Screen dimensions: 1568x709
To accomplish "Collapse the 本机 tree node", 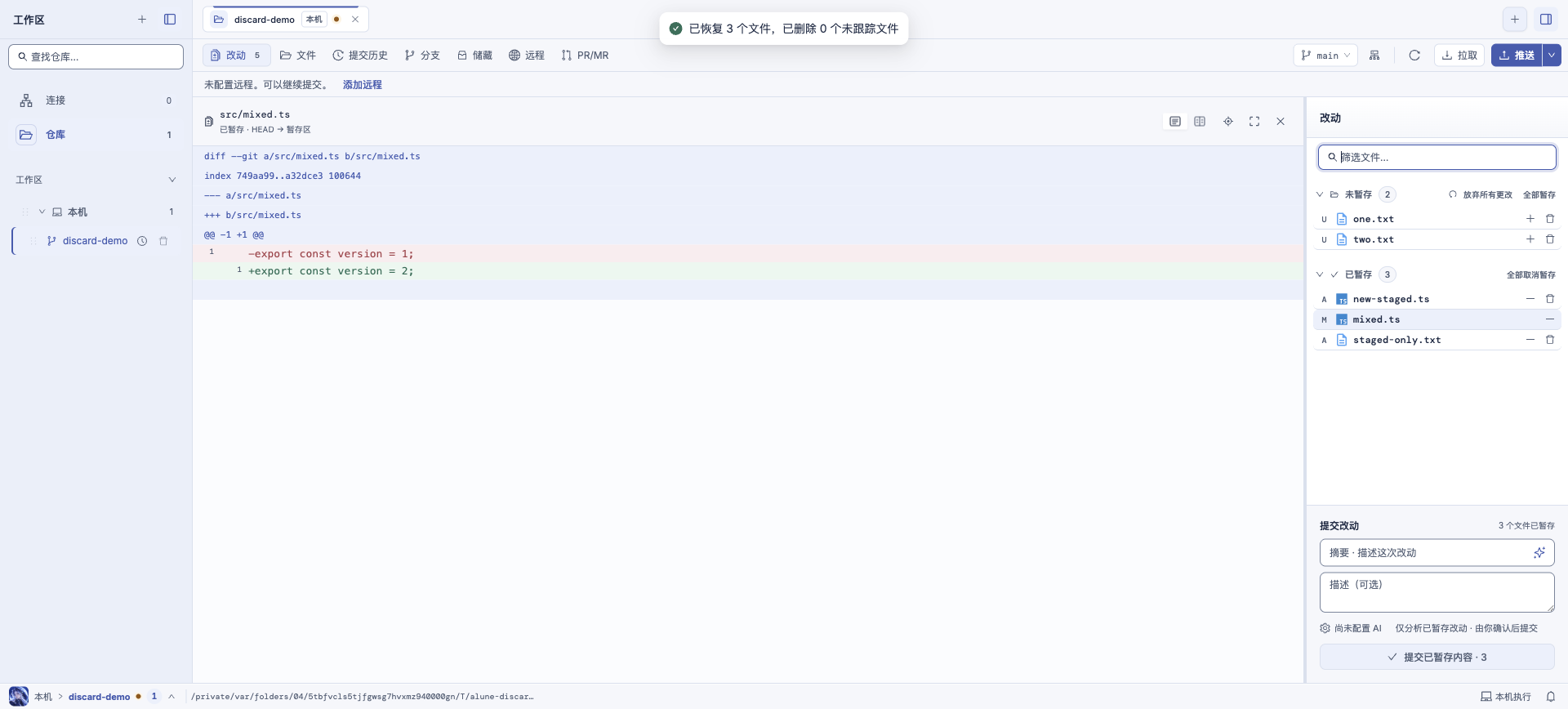I will [42, 212].
